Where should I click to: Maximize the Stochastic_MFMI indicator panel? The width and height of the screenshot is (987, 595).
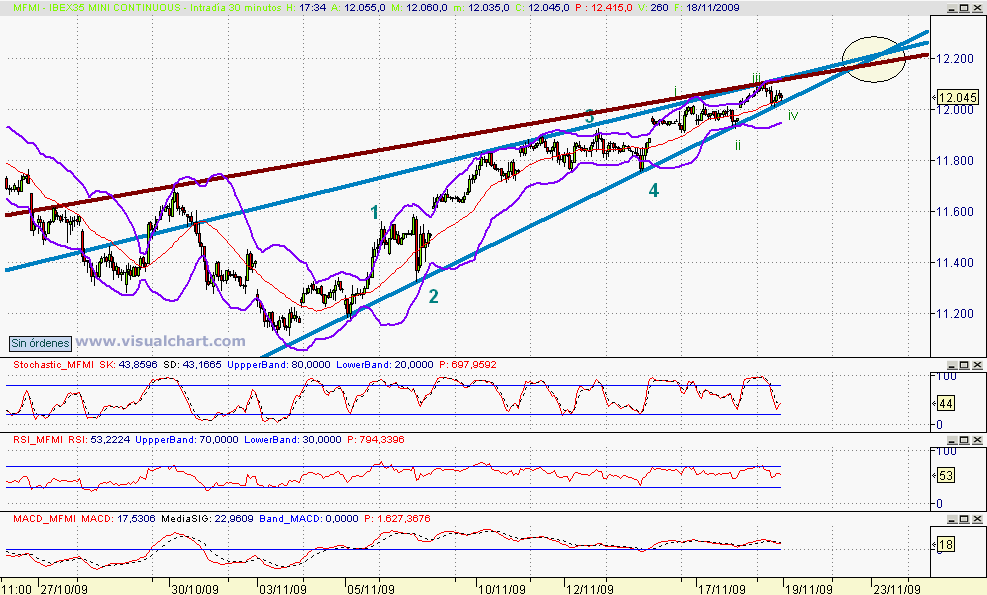(x=964, y=365)
